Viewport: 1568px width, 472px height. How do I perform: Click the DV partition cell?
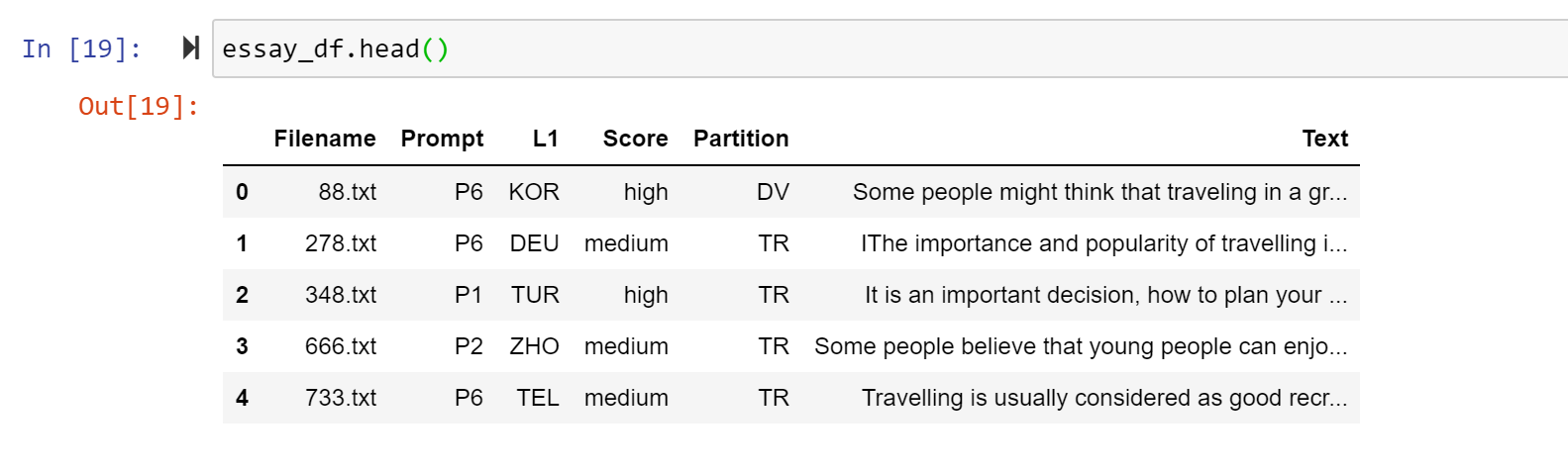(773, 192)
